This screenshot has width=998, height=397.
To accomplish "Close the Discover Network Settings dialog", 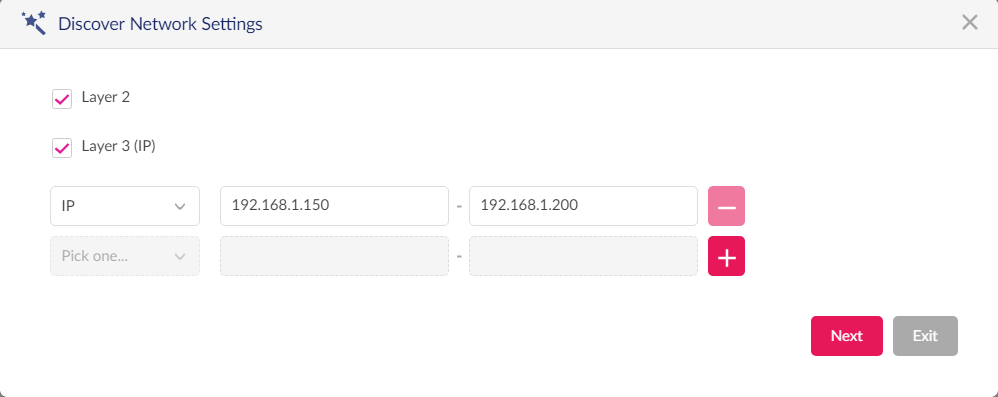I will point(969,23).
